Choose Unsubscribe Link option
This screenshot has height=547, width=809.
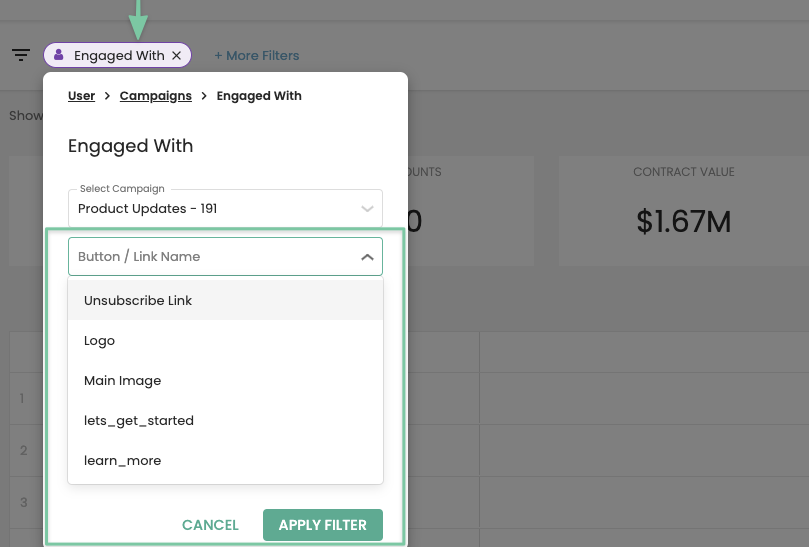[225, 300]
